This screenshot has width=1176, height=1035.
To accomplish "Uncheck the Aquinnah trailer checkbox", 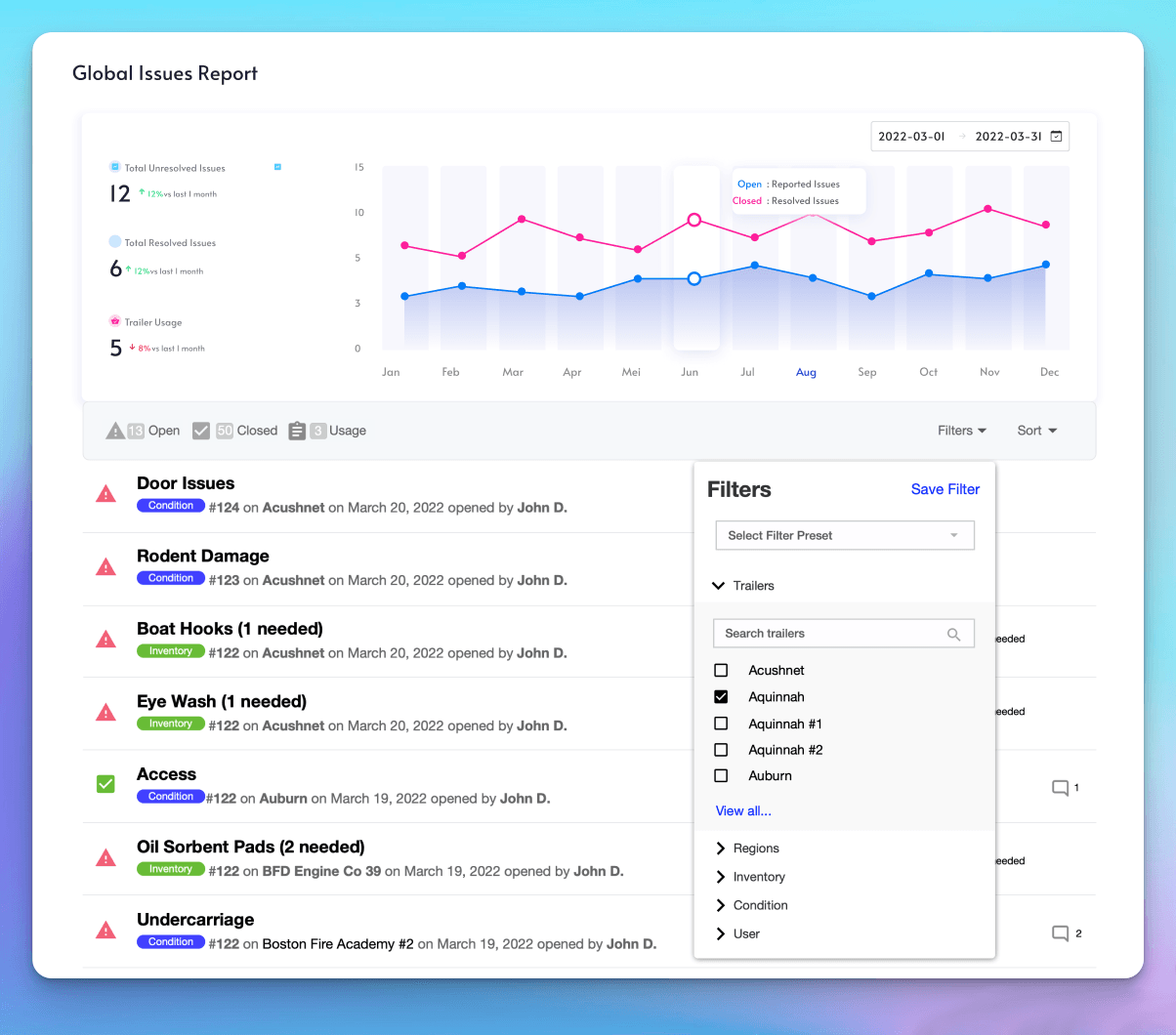I will (x=721, y=697).
